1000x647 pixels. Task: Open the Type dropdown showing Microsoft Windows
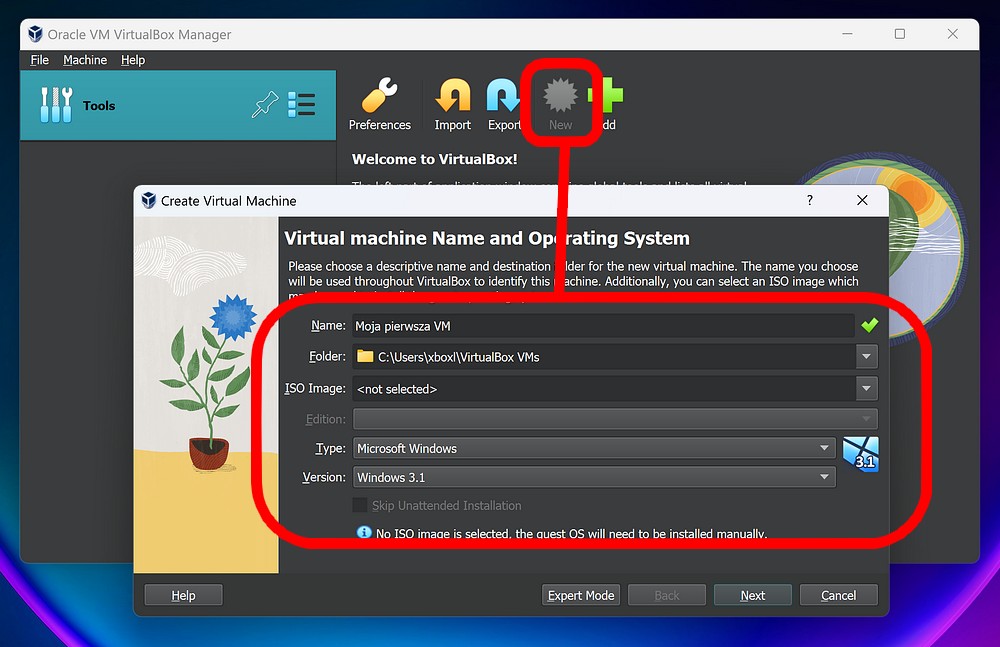(x=594, y=448)
